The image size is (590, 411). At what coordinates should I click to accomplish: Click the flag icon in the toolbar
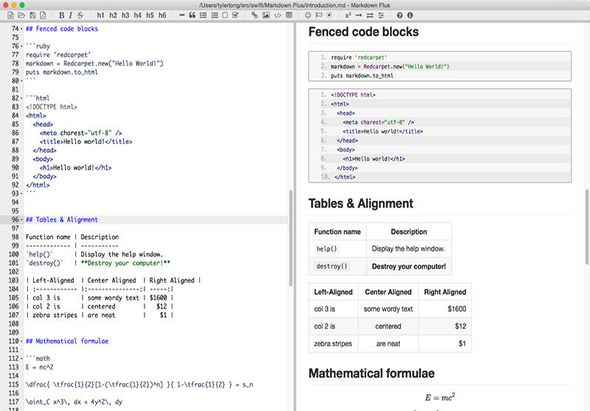pos(319,15)
